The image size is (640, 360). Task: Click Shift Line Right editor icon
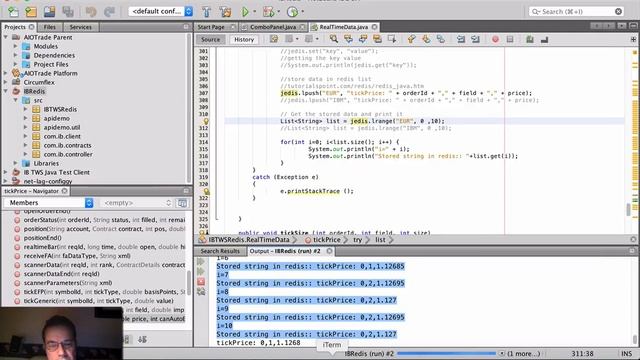[x=475, y=39]
